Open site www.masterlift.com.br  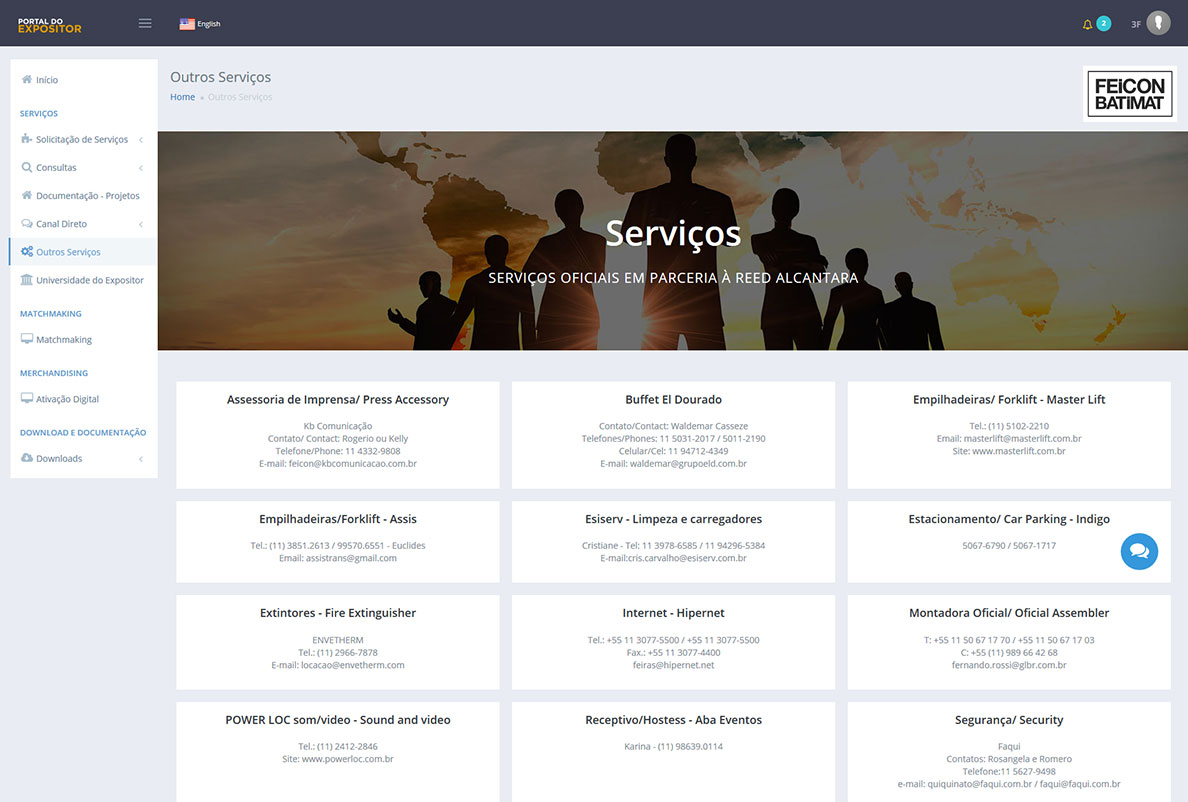1018,451
